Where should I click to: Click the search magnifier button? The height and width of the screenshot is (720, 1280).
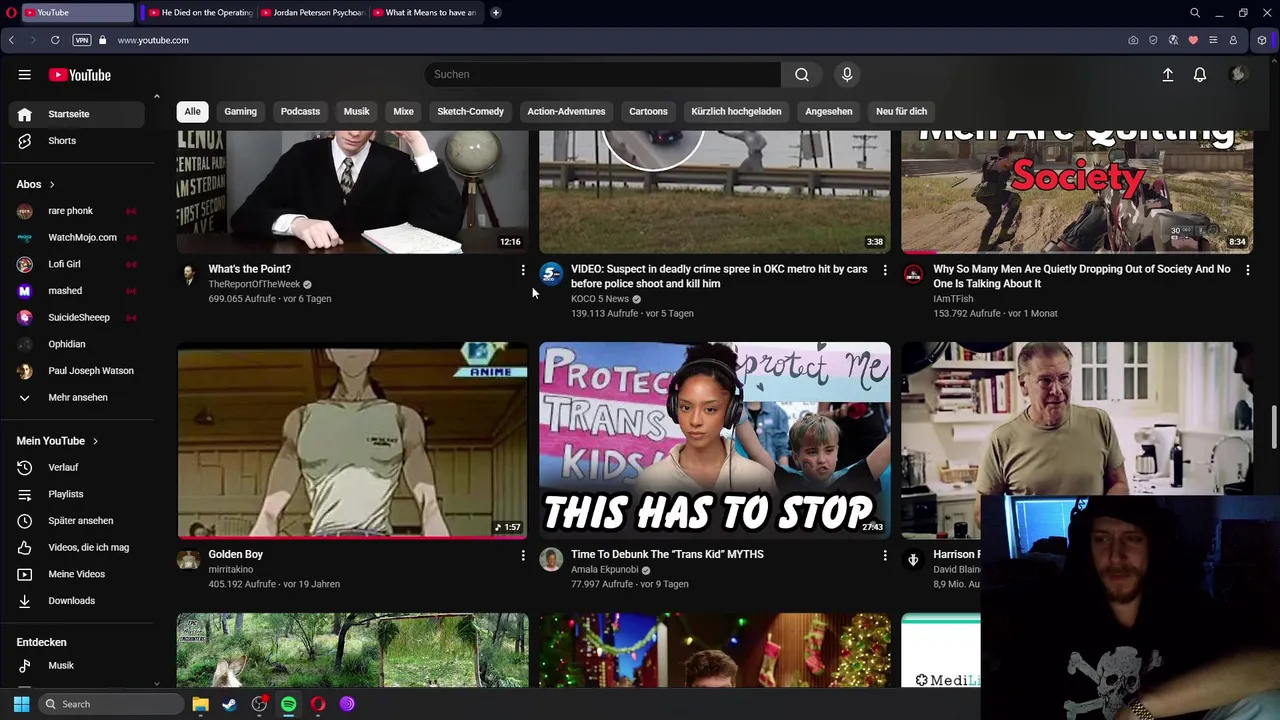click(x=801, y=74)
